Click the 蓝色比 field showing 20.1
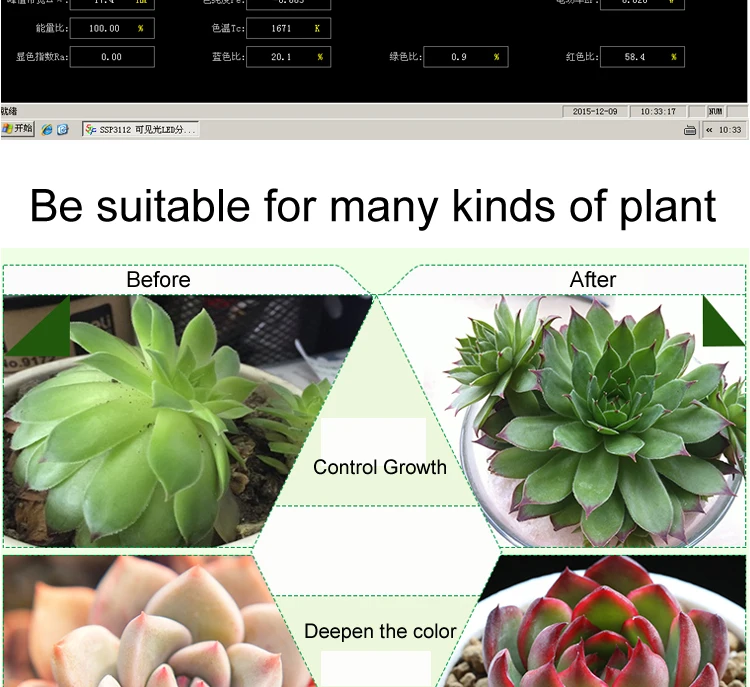 tap(288, 56)
